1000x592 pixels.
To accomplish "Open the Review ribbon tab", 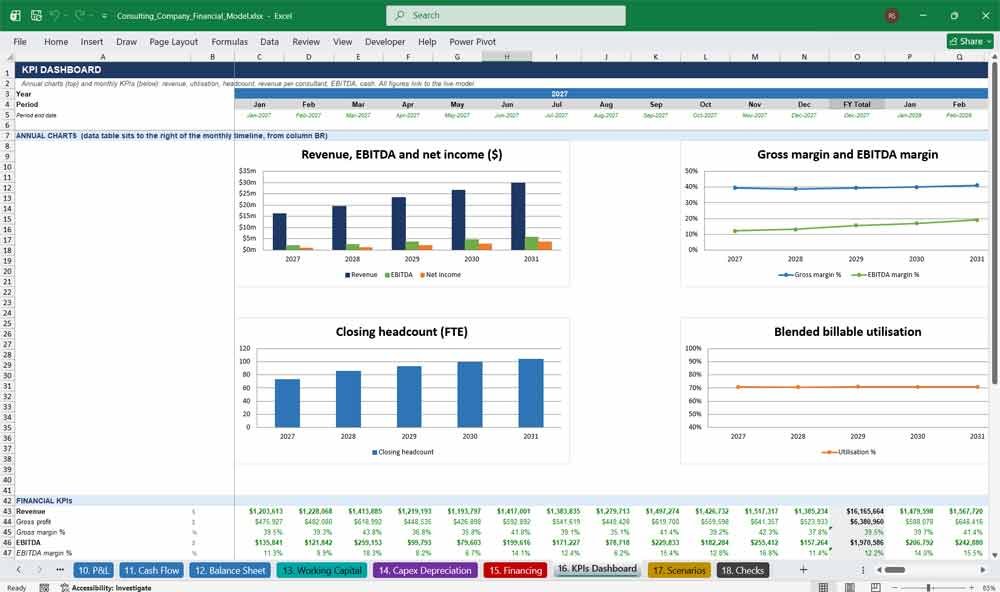I will coord(306,41).
